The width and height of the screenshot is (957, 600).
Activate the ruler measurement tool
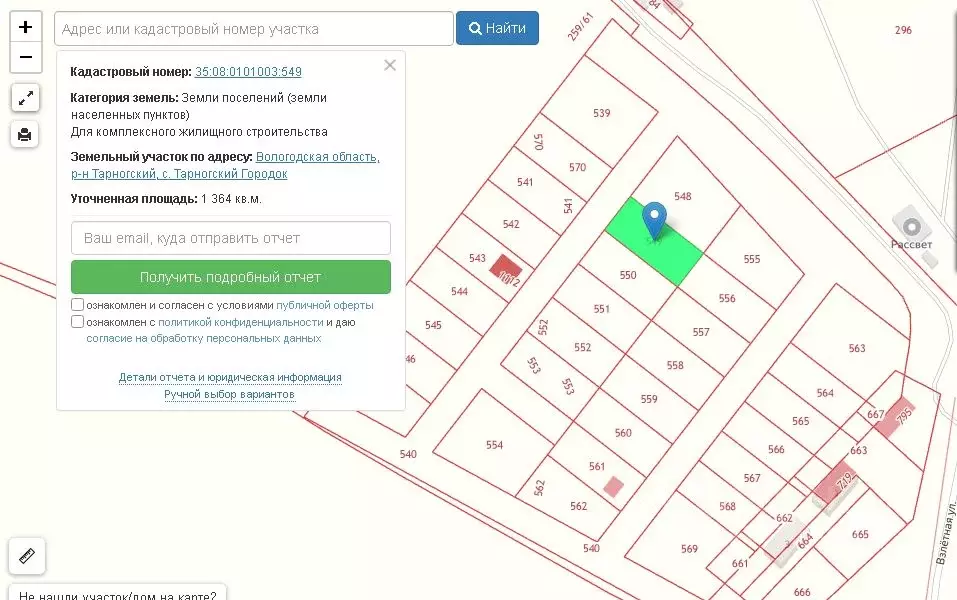point(27,555)
